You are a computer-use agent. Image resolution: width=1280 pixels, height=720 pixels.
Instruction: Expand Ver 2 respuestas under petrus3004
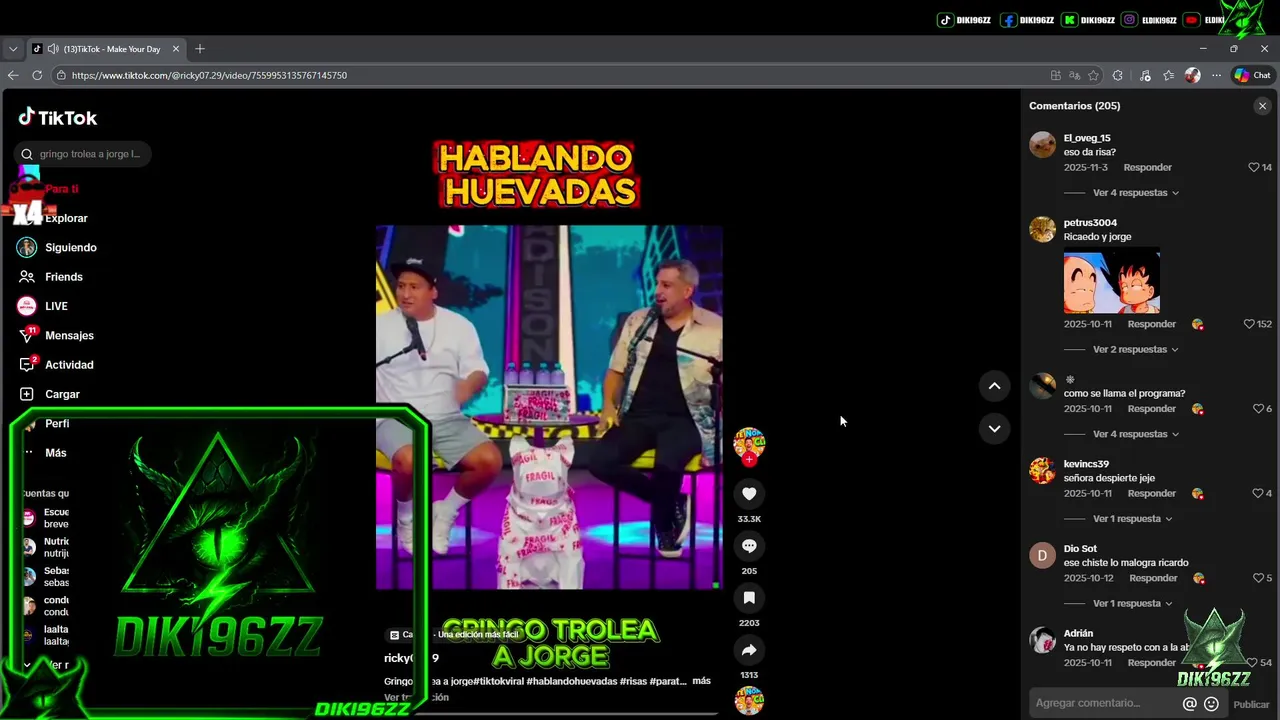pyautogui.click(x=1136, y=350)
